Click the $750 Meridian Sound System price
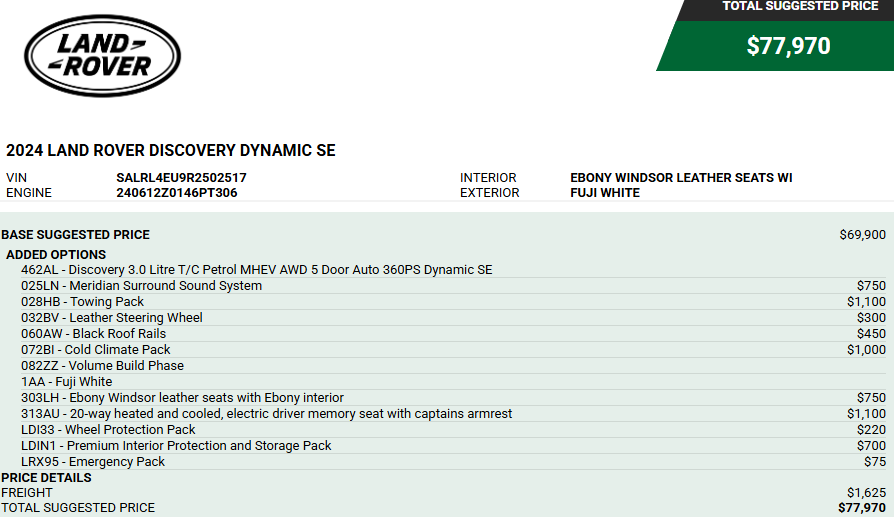Screen dimensions: 894x517 pyautogui.click(x=871, y=286)
